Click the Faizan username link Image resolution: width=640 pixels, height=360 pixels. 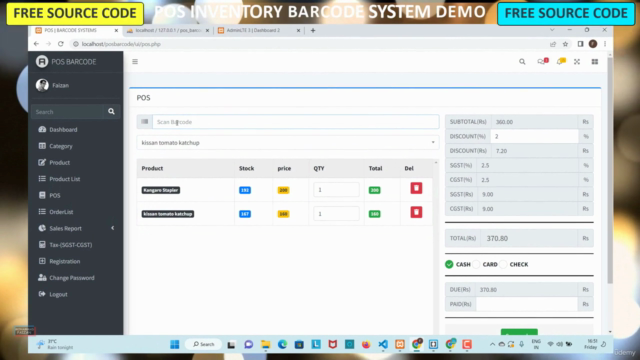pyautogui.click(x=60, y=85)
